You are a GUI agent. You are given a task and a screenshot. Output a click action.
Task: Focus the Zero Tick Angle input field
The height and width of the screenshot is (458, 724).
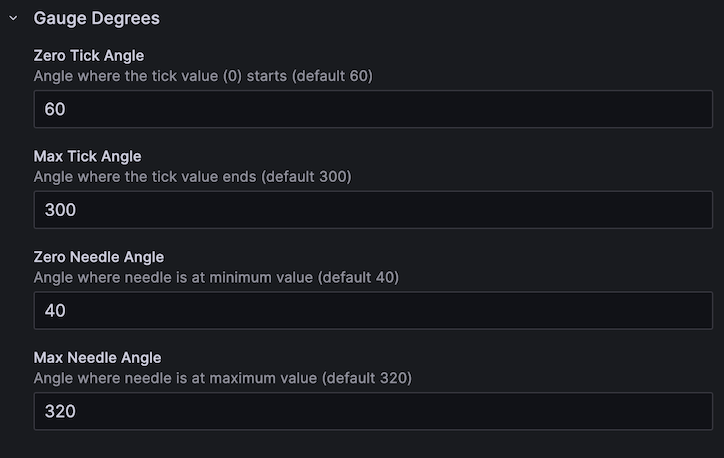tap(372, 109)
